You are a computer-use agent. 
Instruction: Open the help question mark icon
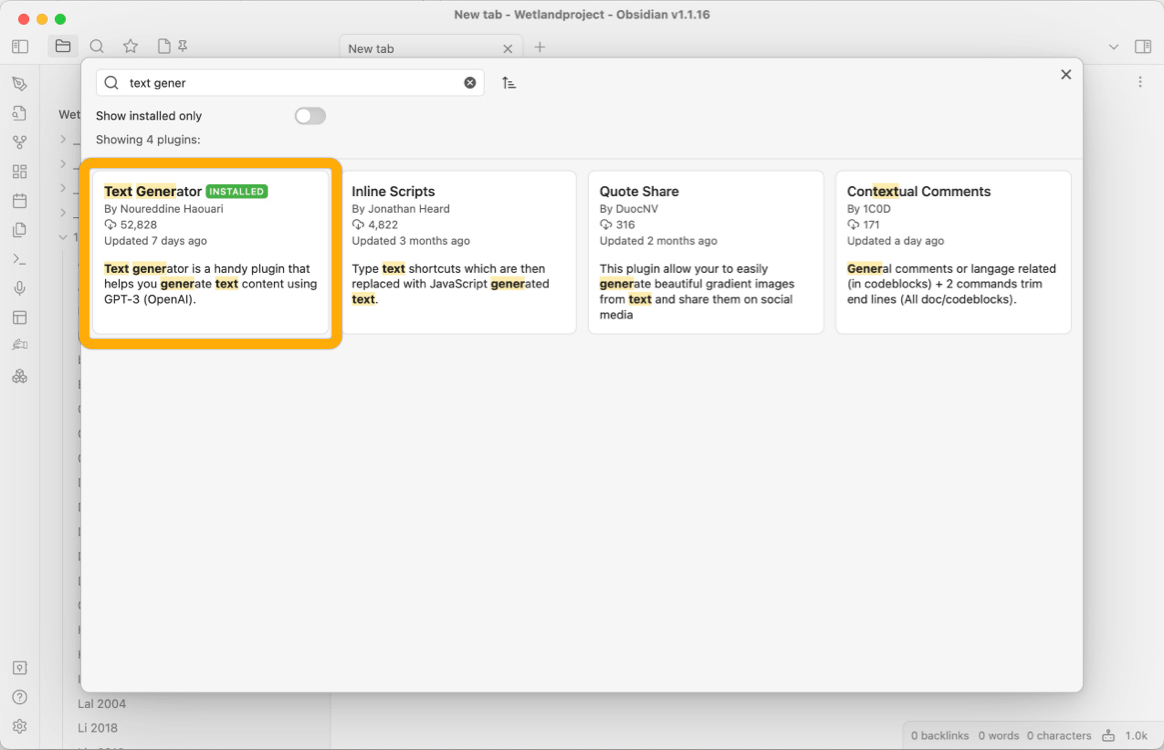click(x=19, y=696)
